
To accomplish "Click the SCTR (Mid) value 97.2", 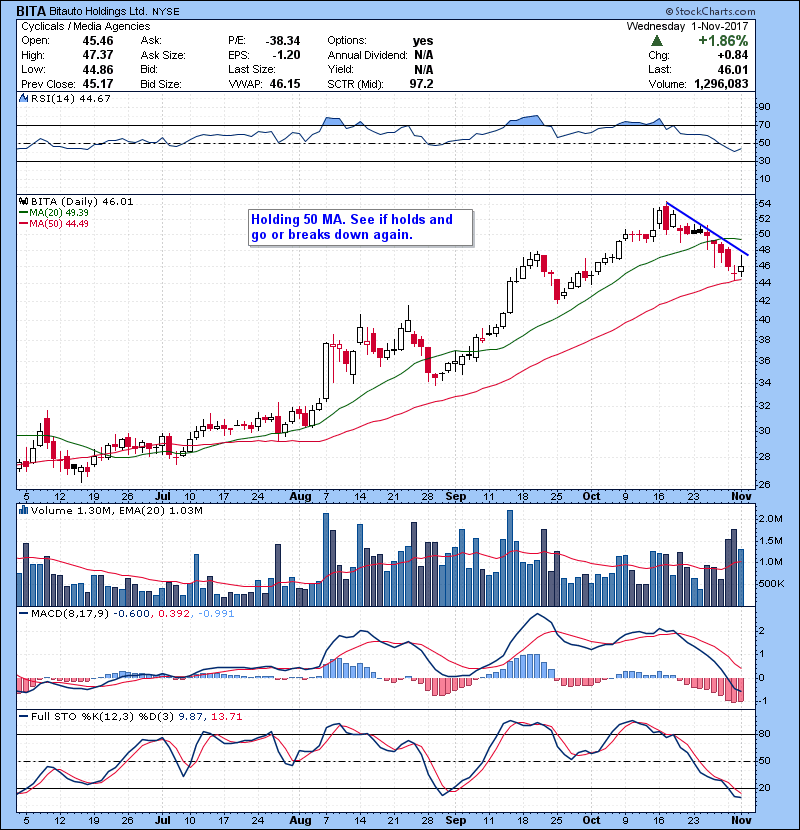I will point(421,84).
